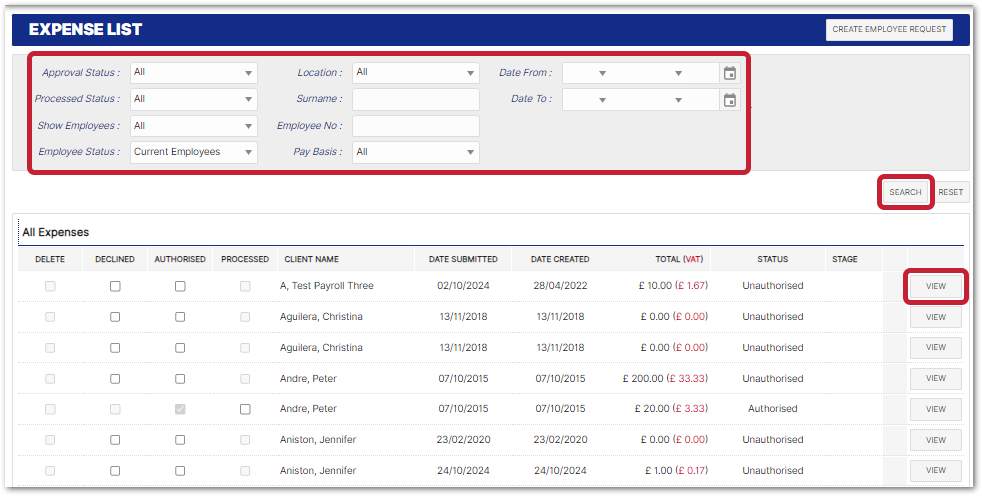This screenshot has height=496, width=982.
Task: Tick Authorised checkbox for A, Test Payroll Three
Action: coord(180,286)
